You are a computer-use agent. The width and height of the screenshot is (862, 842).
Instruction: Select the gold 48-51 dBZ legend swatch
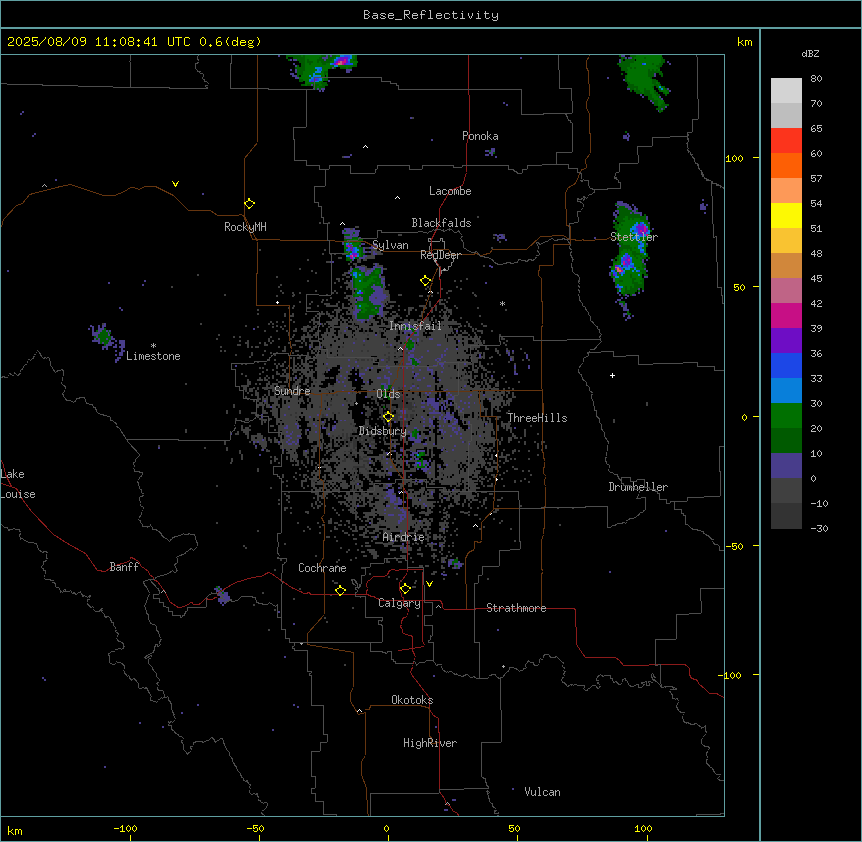[786, 240]
